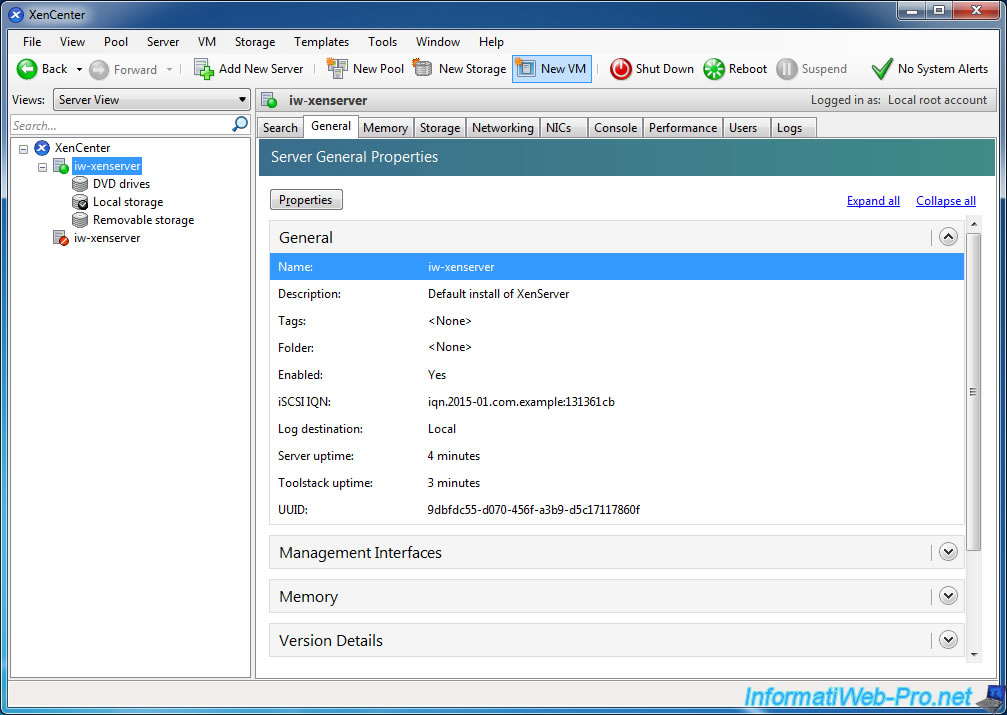Image resolution: width=1007 pixels, height=715 pixels.
Task: Open the Storage menu
Action: 254,42
